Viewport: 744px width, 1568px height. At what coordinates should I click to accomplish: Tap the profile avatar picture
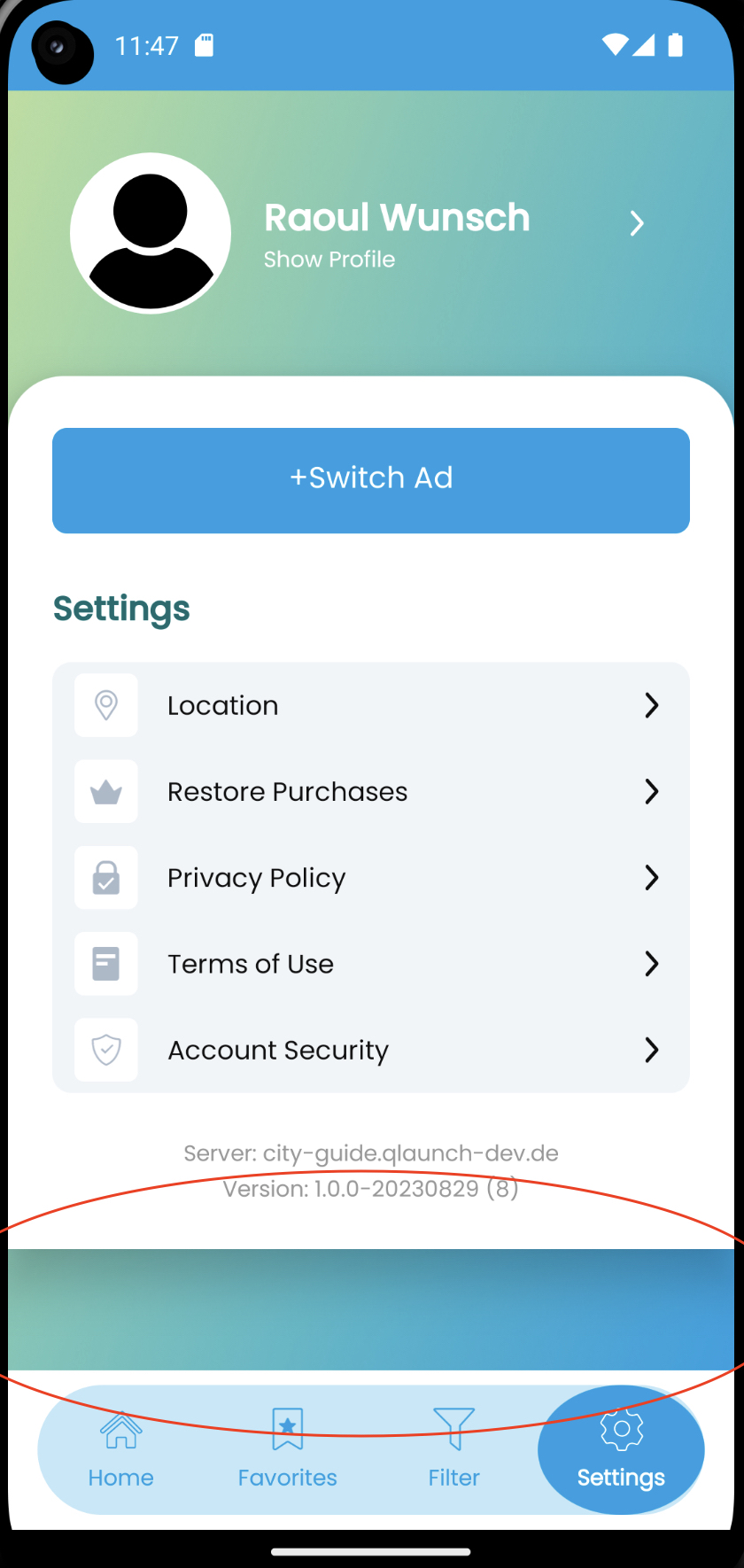click(151, 233)
